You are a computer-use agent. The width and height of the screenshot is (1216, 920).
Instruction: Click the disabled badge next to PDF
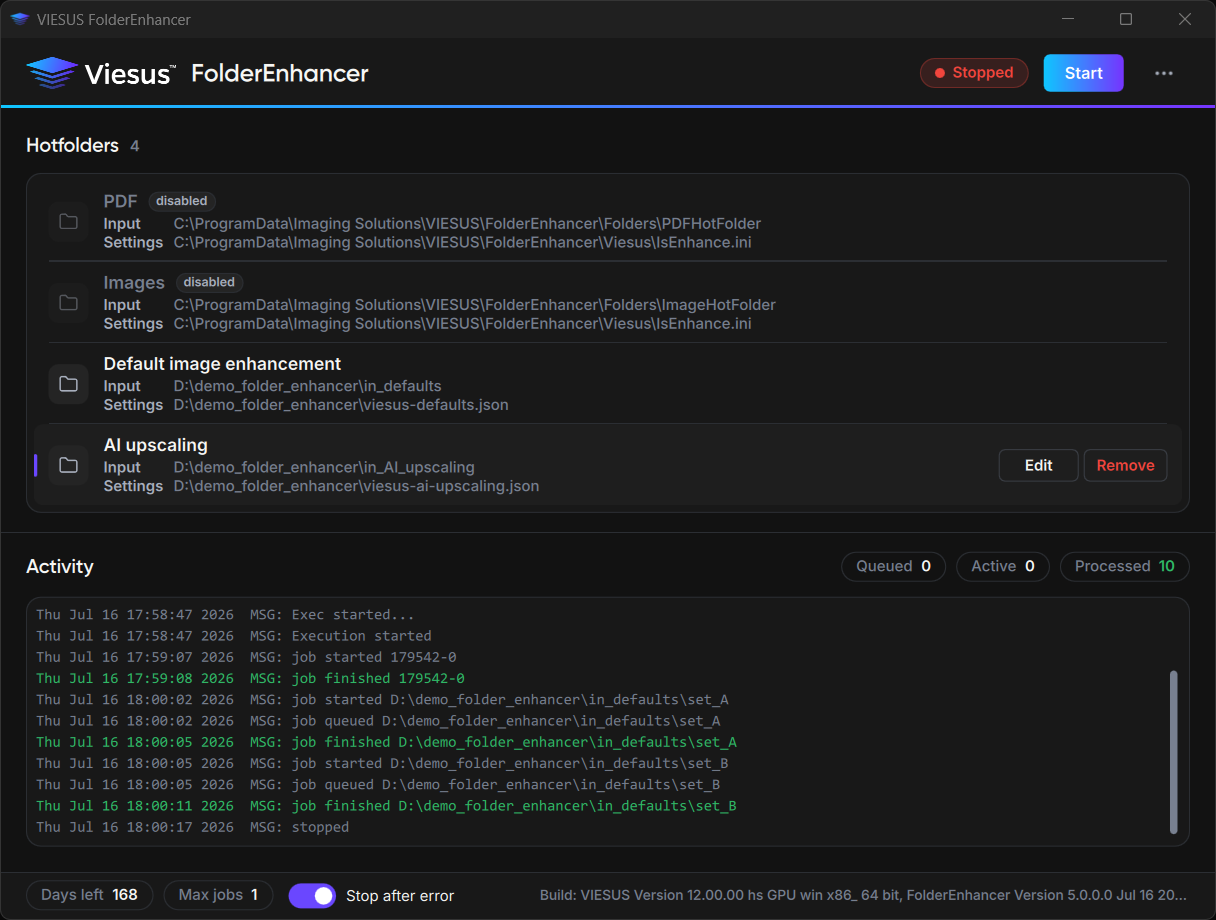pos(182,201)
